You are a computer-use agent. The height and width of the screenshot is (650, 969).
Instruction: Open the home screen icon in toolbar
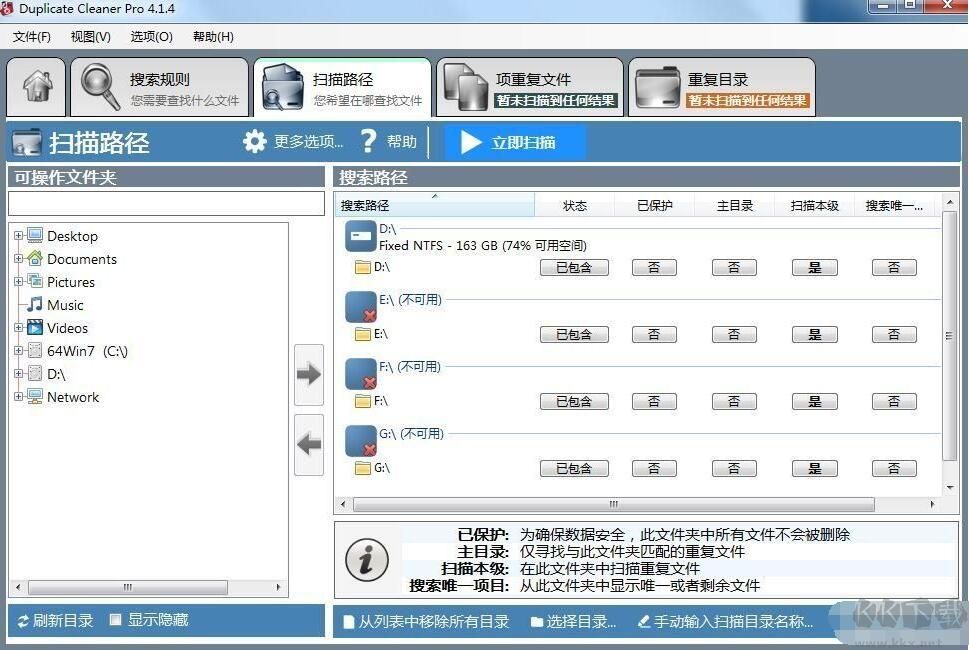36,87
